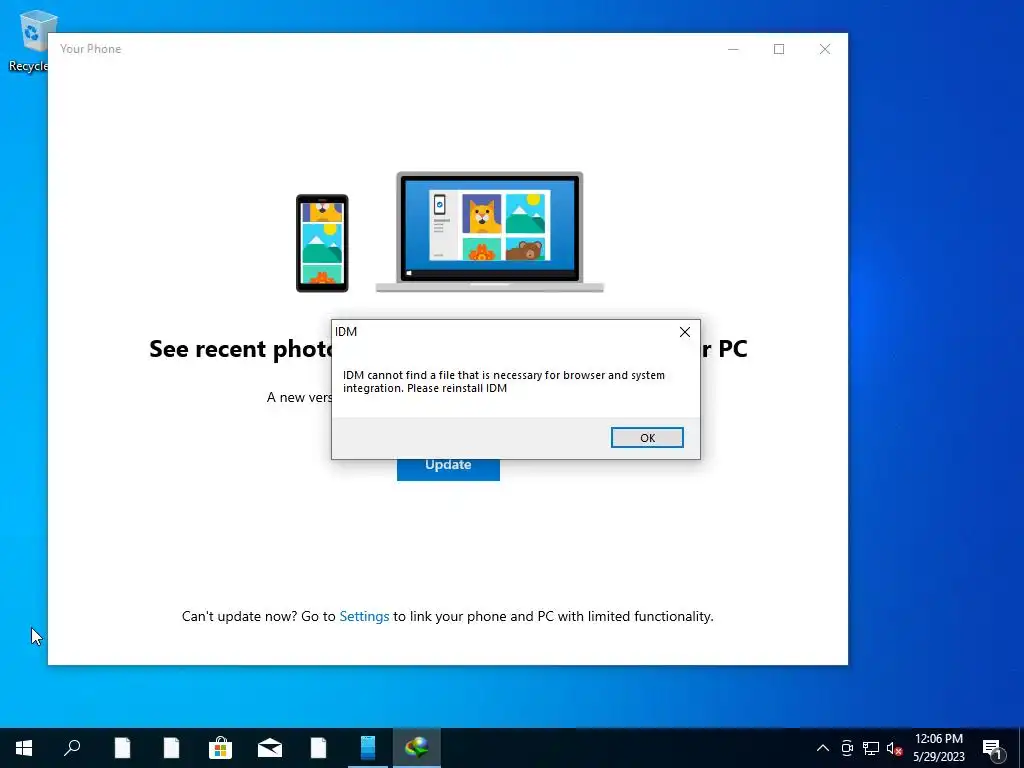Maximize the Your Phone window
This screenshot has height=768, width=1024.
point(778,49)
